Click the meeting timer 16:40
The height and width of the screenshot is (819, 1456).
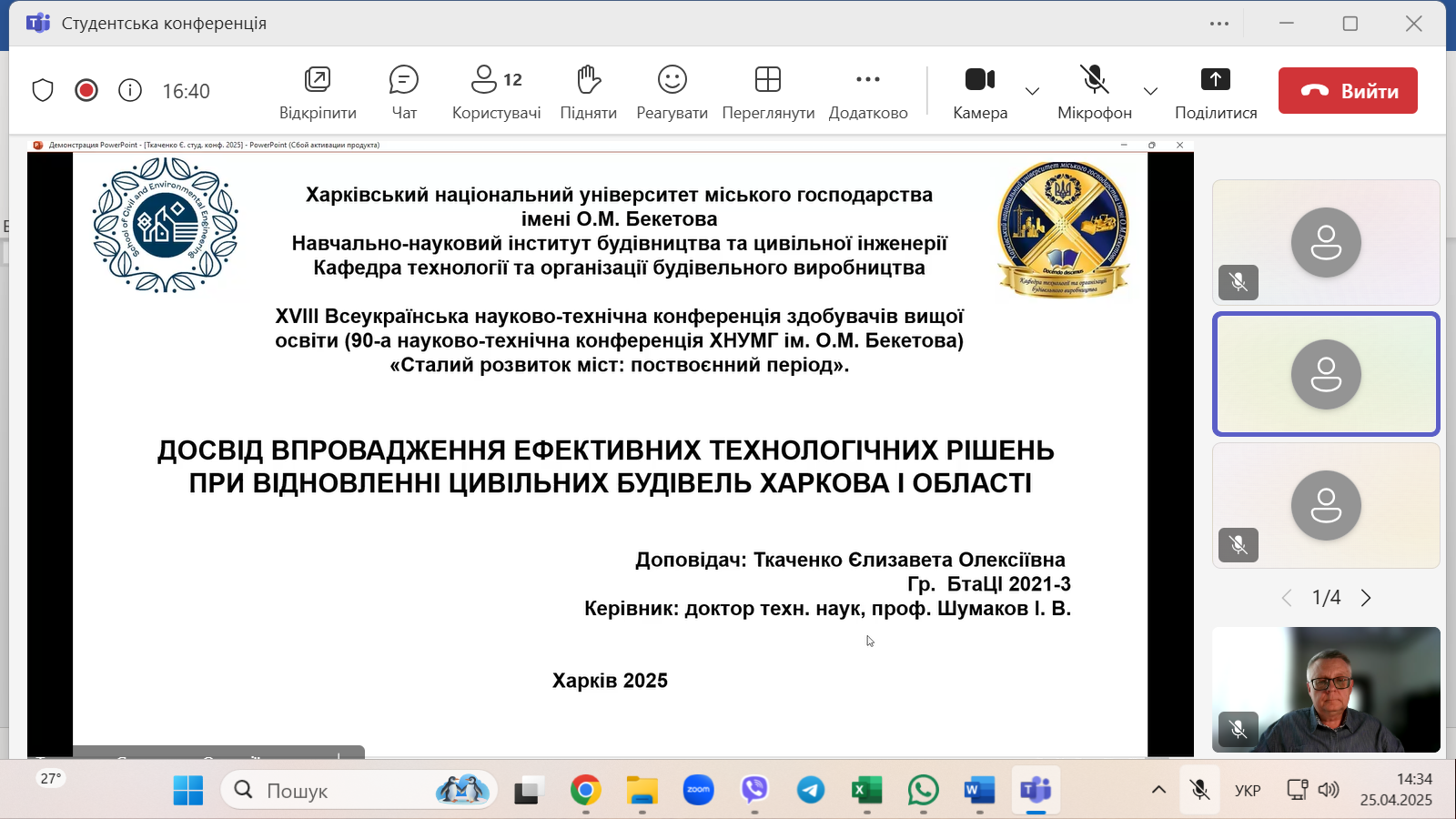tap(186, 91)
